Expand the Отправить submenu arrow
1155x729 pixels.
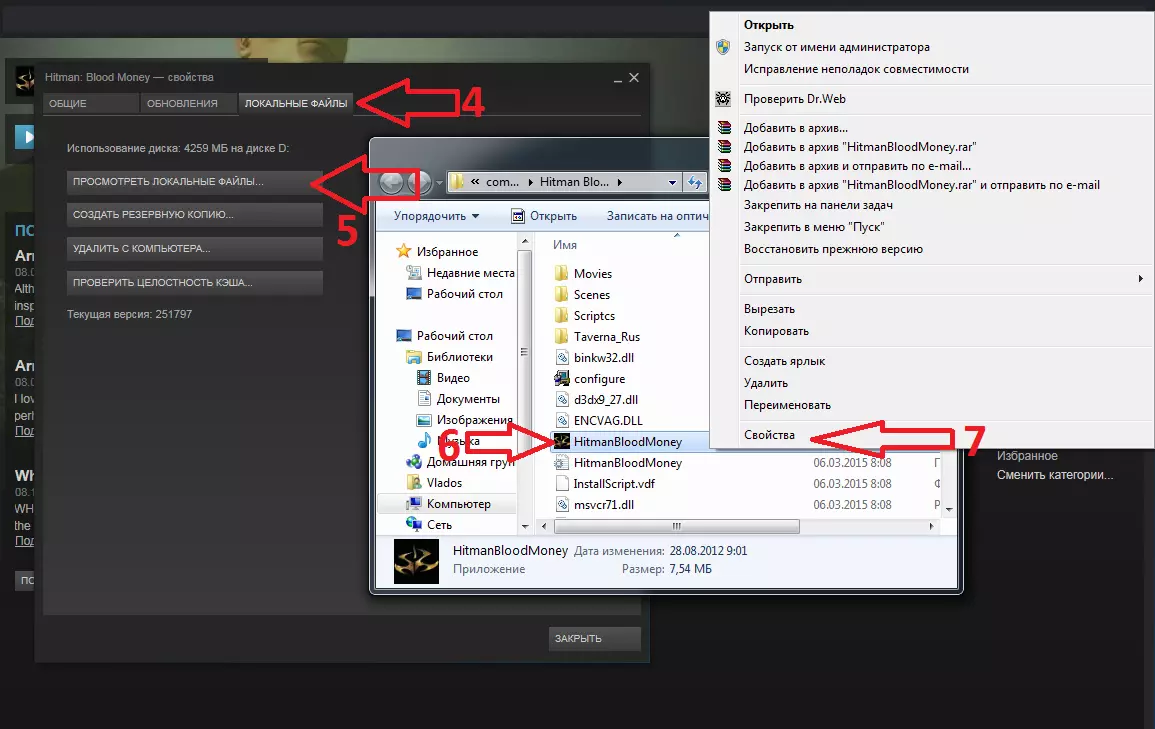[x=1140, y=278]
